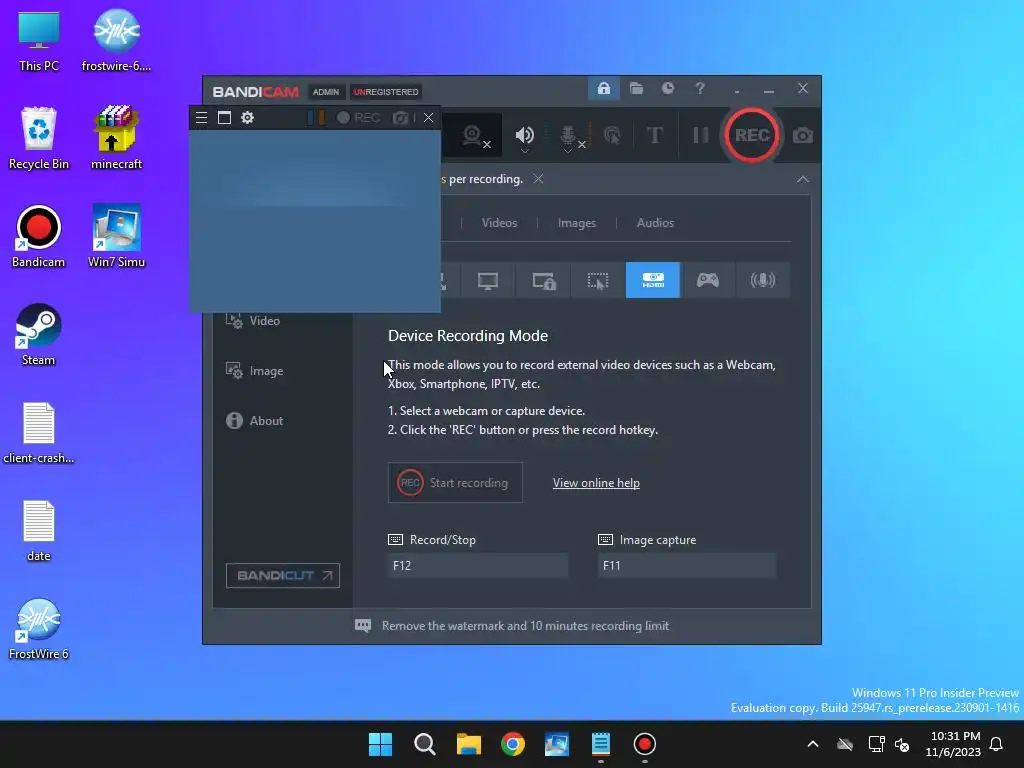Switch to the Audios tab
Image resolution: width=1024 pixels, height=768 pixels.
pos(655,223)
